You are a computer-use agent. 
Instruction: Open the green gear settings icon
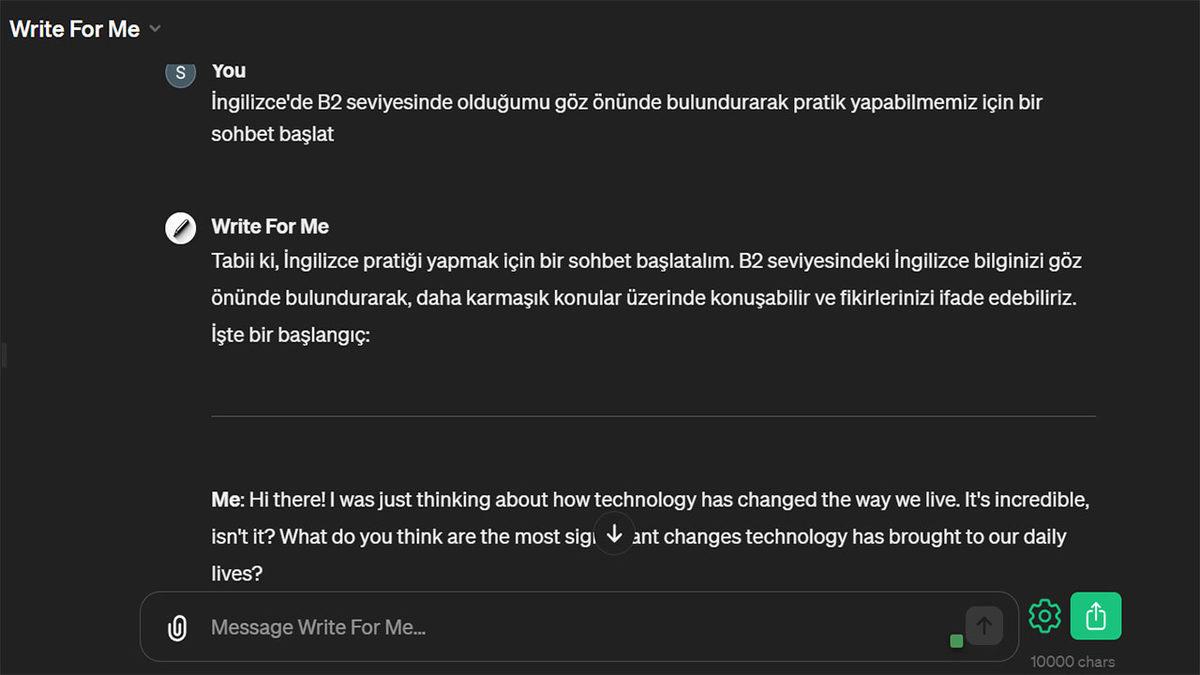coord(1044,616)
